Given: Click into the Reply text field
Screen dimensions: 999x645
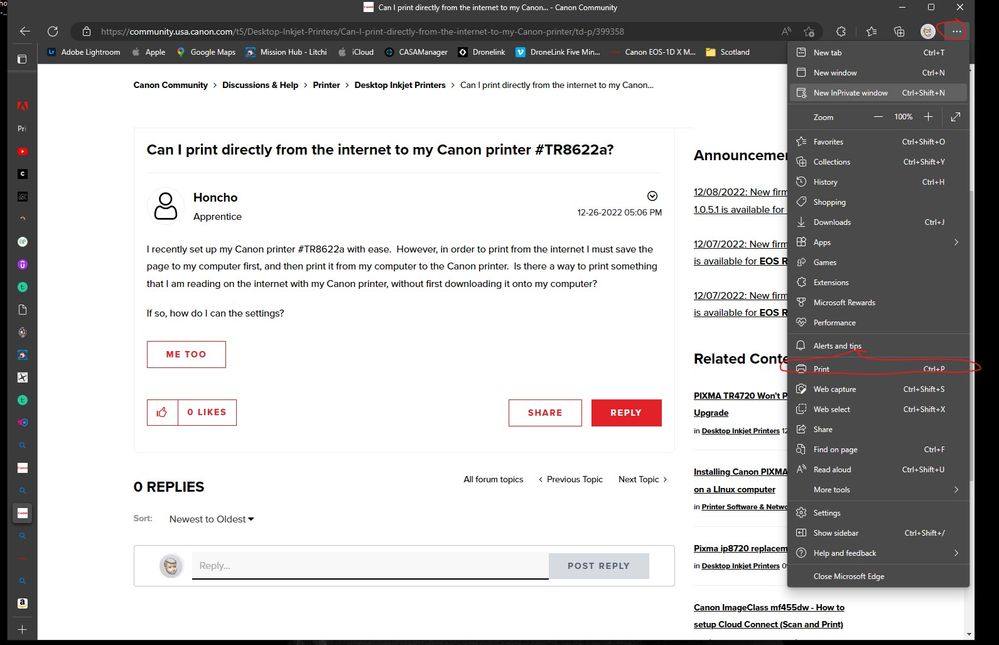Looking at the screenshot, I should (x=370, y=566).
